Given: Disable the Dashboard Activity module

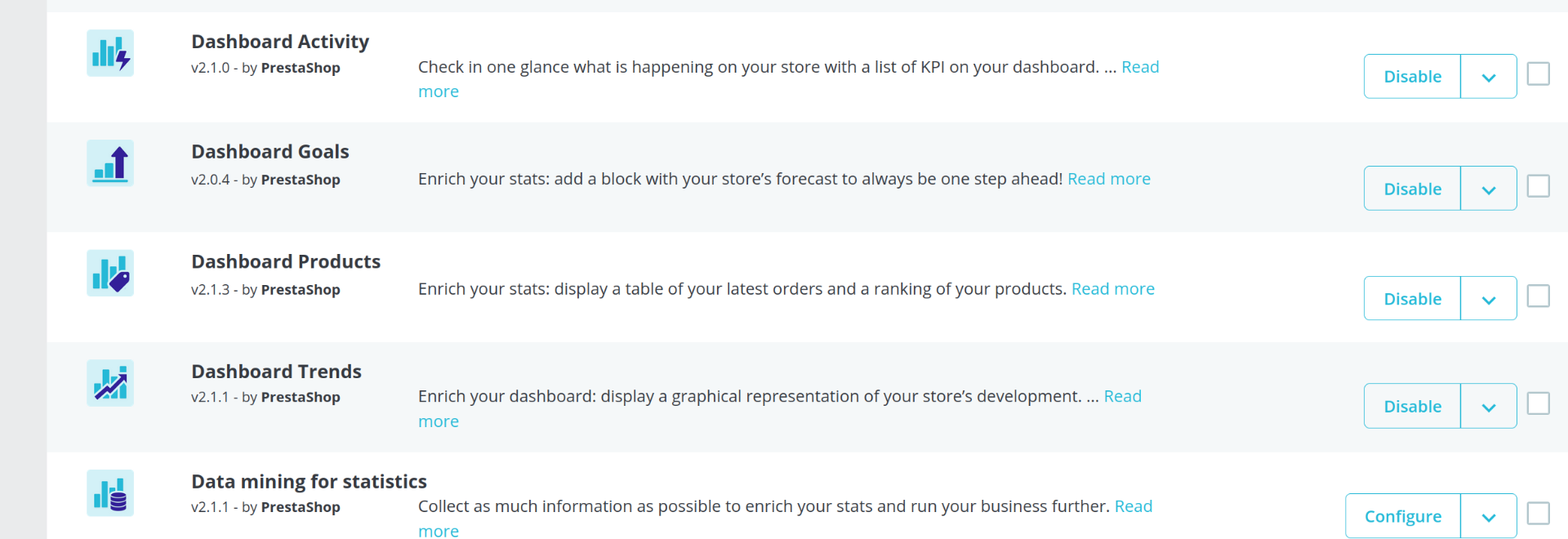Looking at the screenshot, I should tap(1412, 77).
